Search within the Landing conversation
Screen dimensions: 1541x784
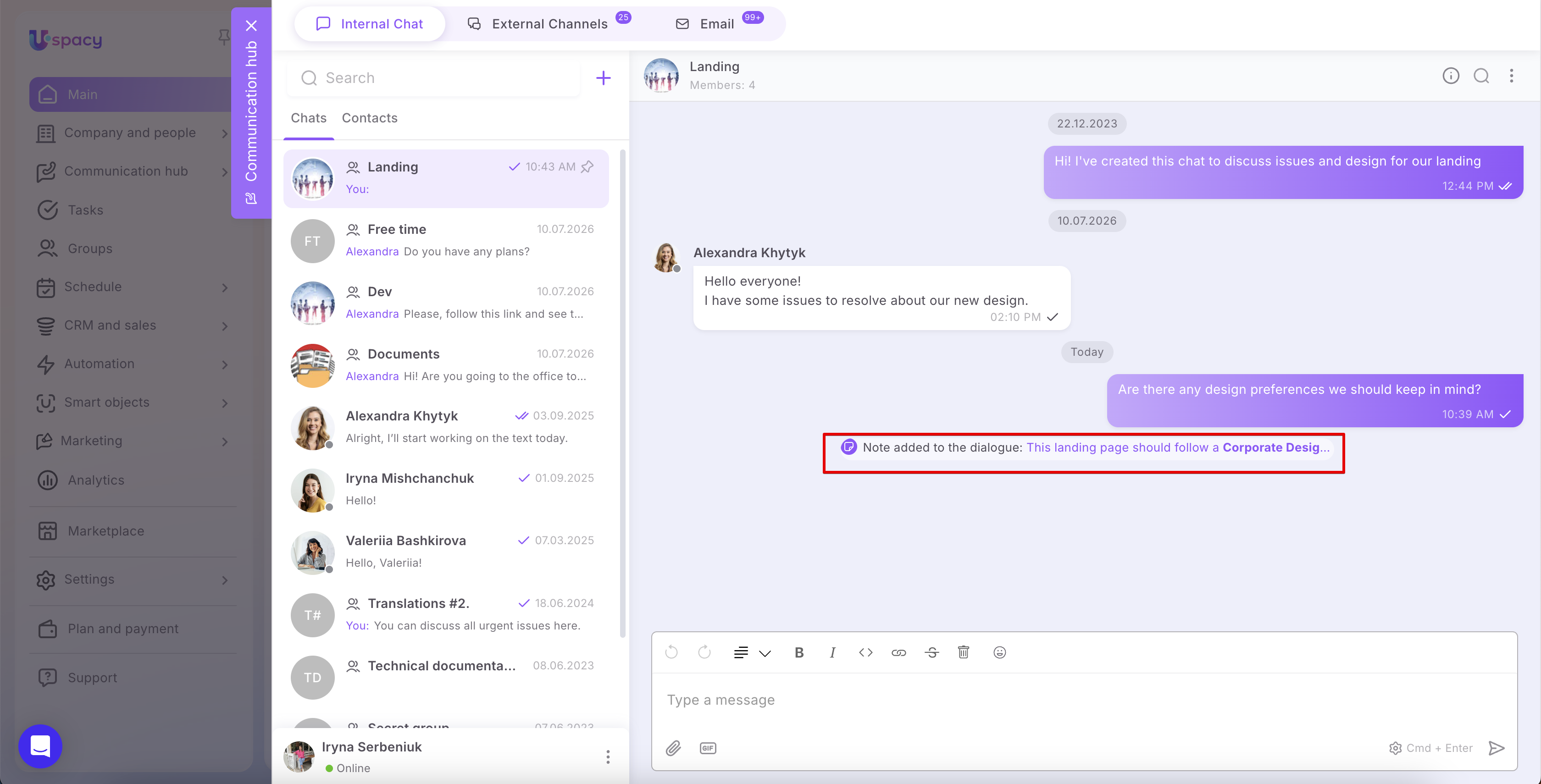click(1481, 76)
